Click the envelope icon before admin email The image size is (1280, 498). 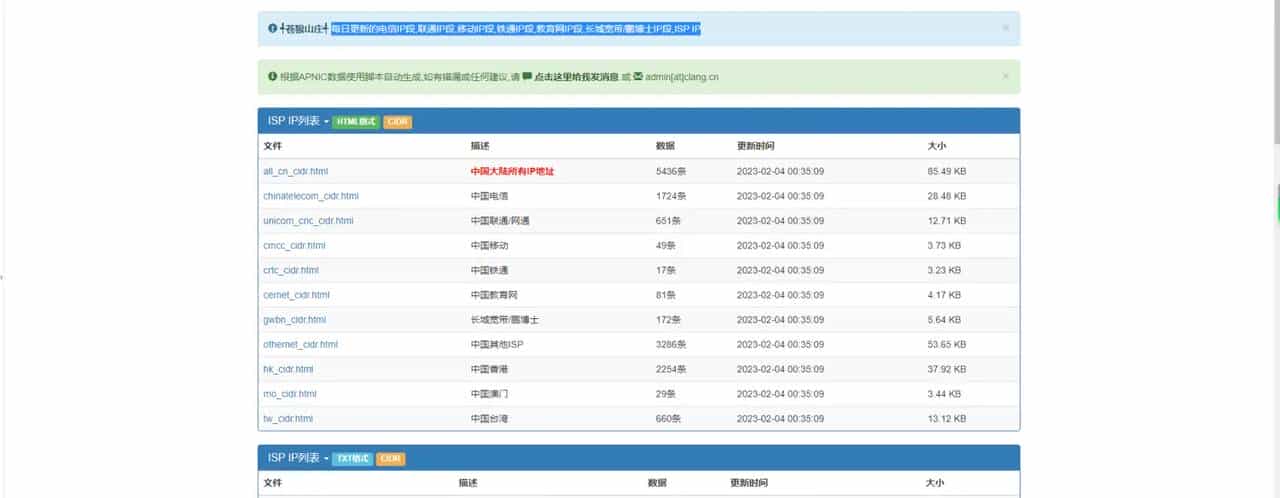click(x=638, y=76)
